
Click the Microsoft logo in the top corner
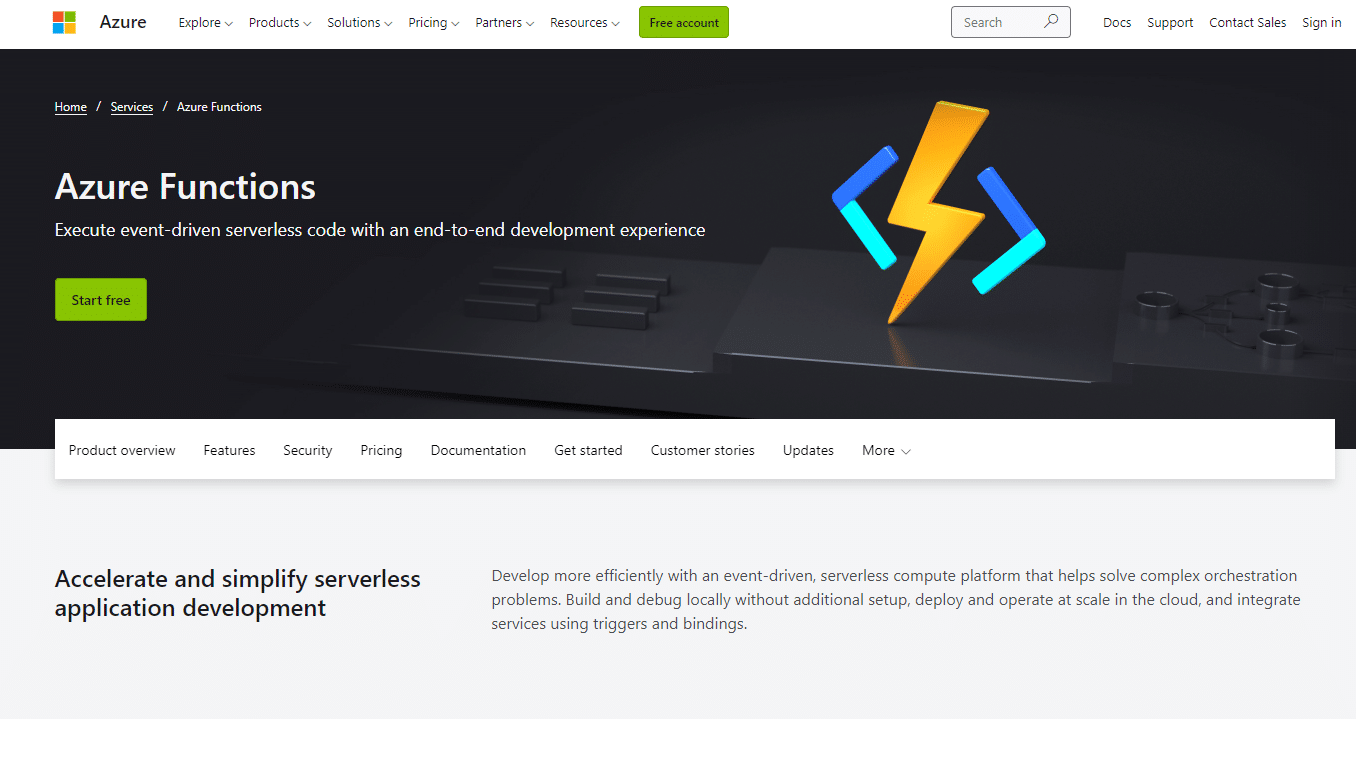click(x=64, y=21)
